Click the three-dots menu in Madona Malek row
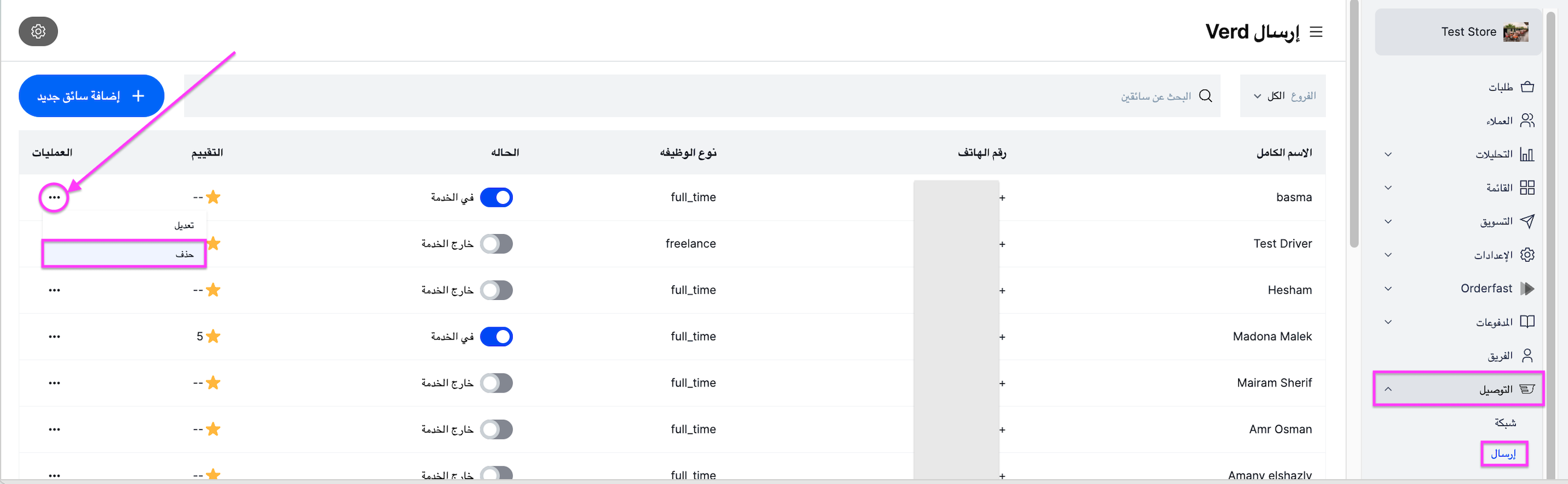 pos(54,336)
